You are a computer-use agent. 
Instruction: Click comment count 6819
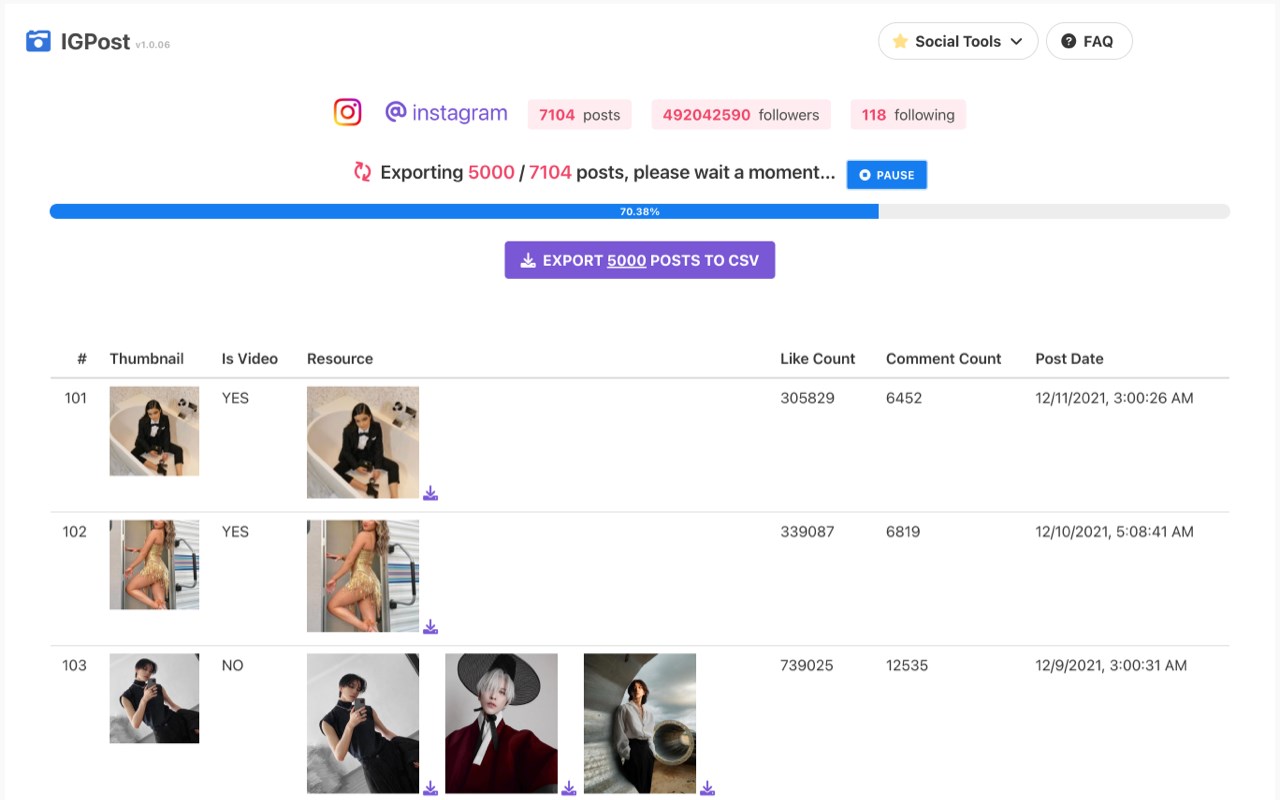point(903,532)
